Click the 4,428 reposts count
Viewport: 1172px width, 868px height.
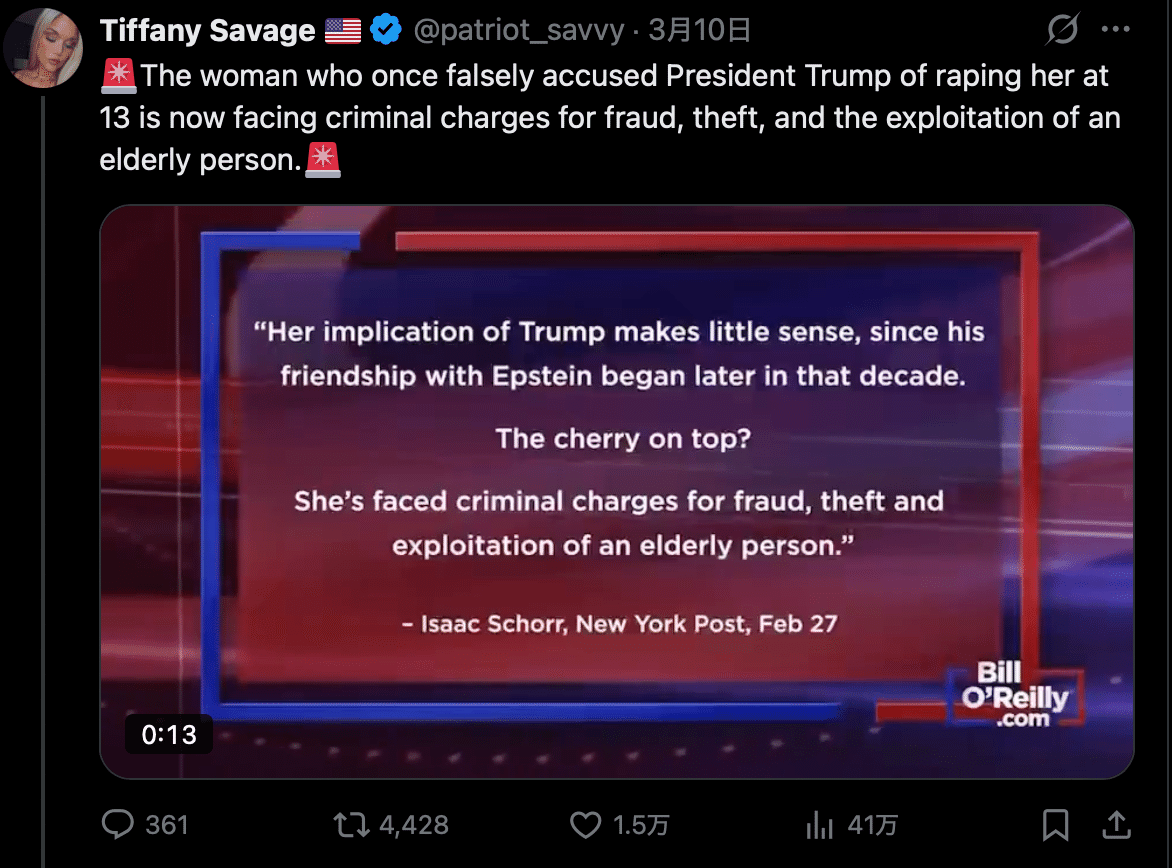coord(414,825)
